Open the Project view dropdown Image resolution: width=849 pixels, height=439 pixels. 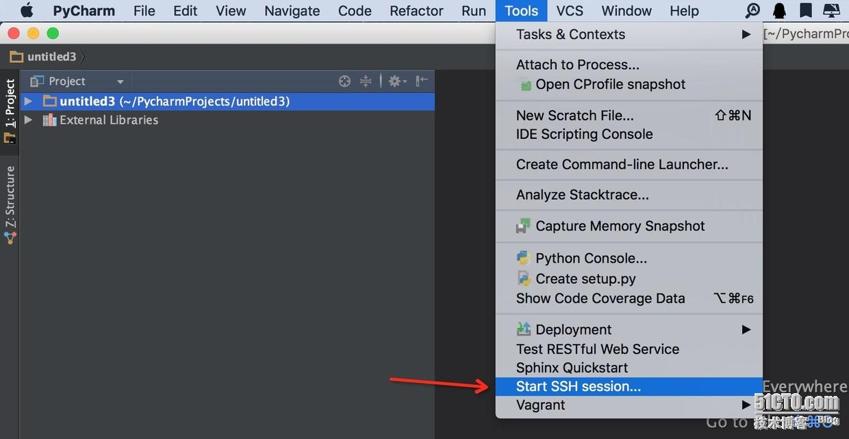pyautogui.click(x=120, y=82)
